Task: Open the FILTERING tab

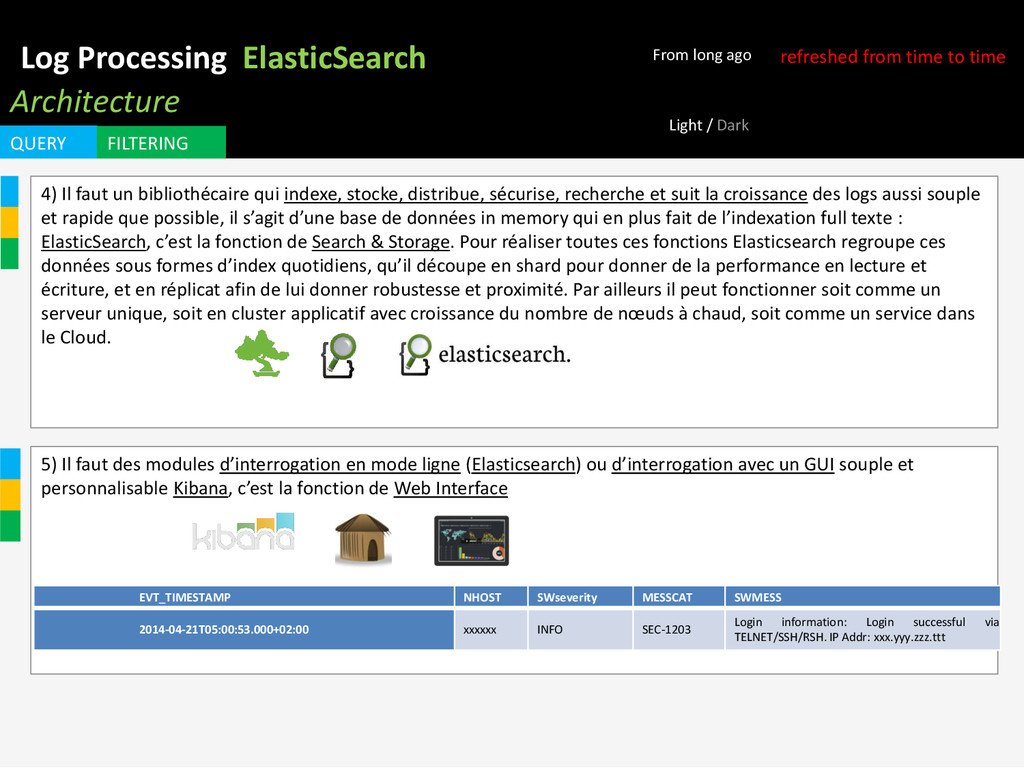Action: click(x=161, y=142)
